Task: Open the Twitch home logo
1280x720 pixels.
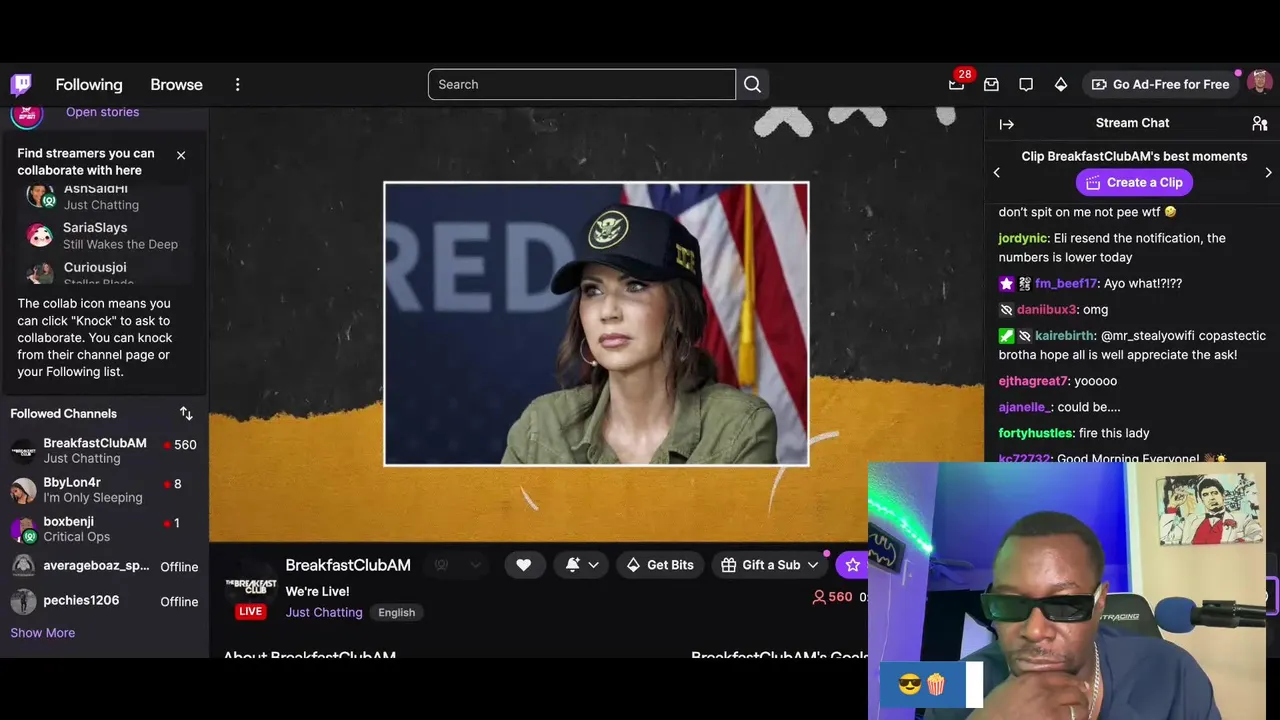Action: click(21, 84)
